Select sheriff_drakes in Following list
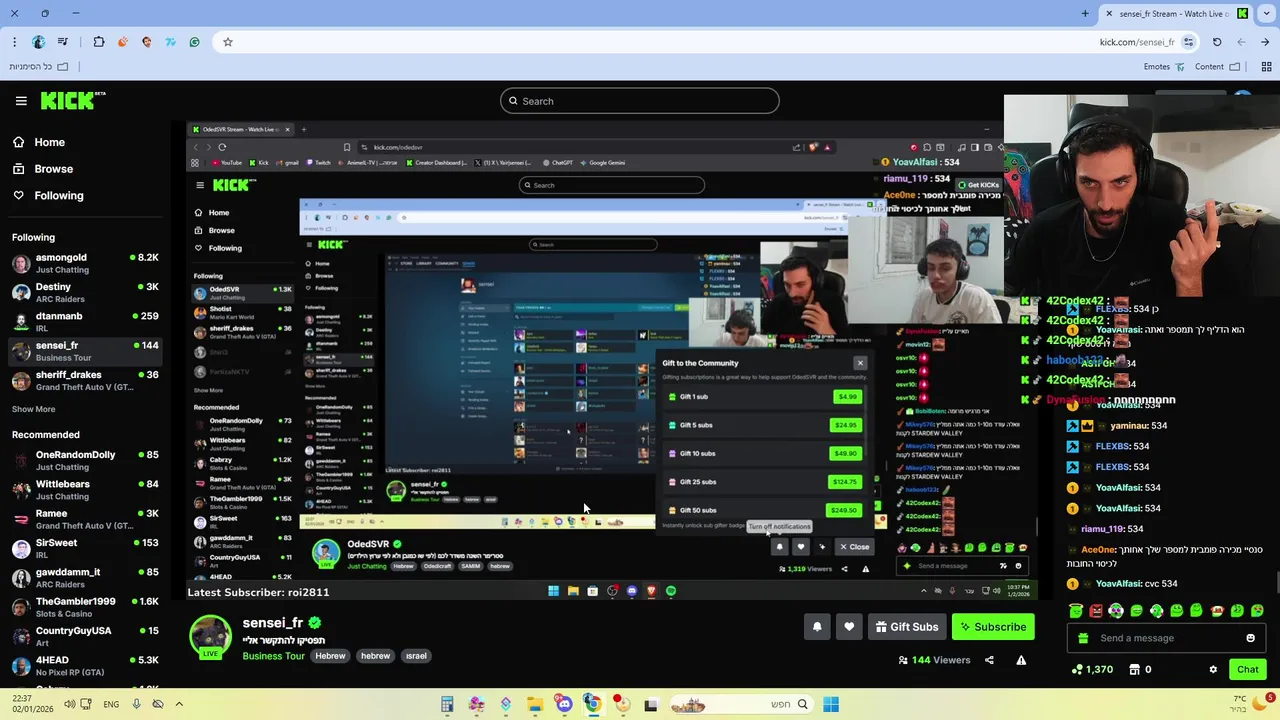The height and width of the screenshot is (720, 1280). (85, 380)
